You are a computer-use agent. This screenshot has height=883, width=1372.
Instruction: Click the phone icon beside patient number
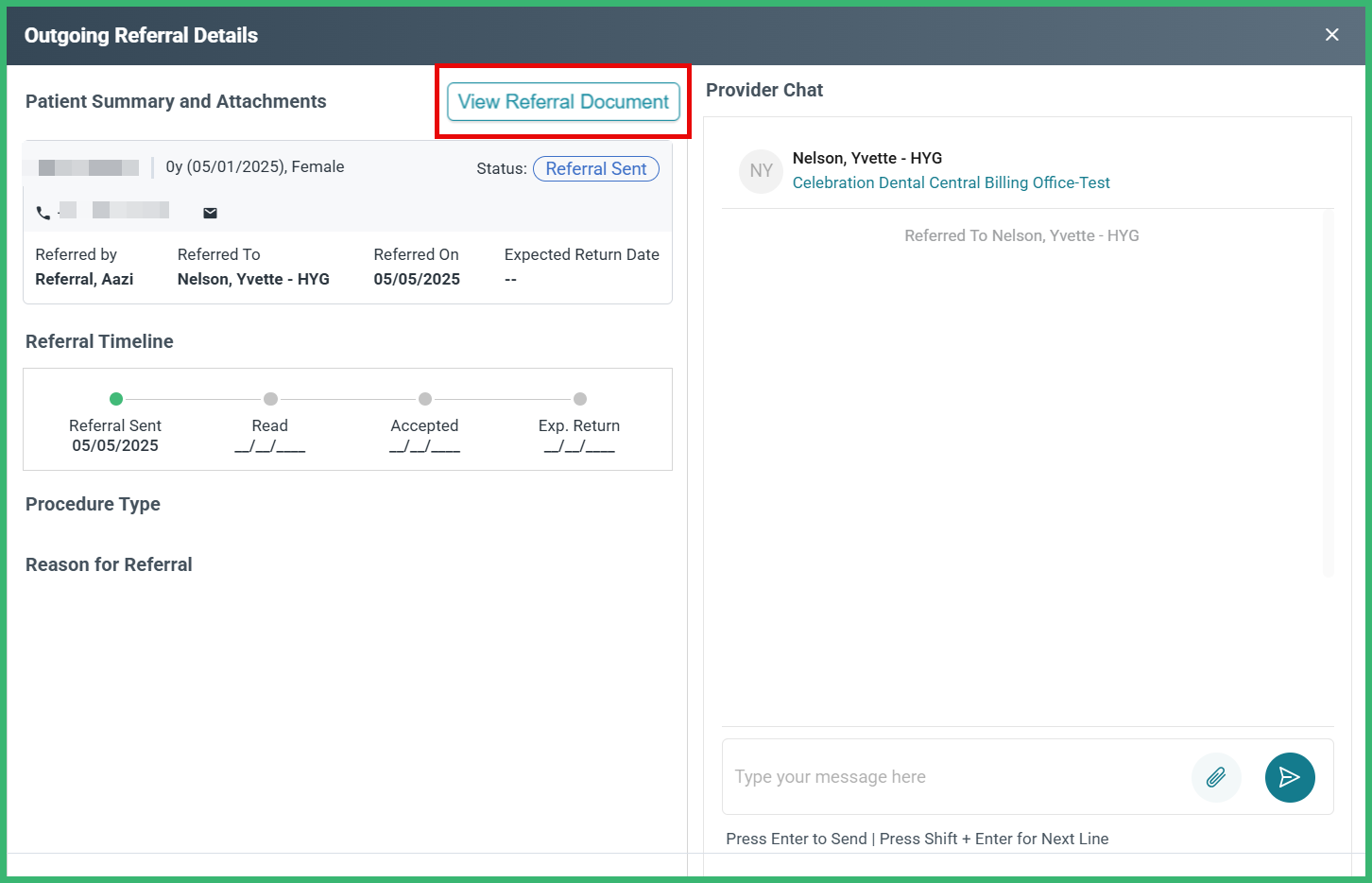pyautogui.click(x=43, y=212)
